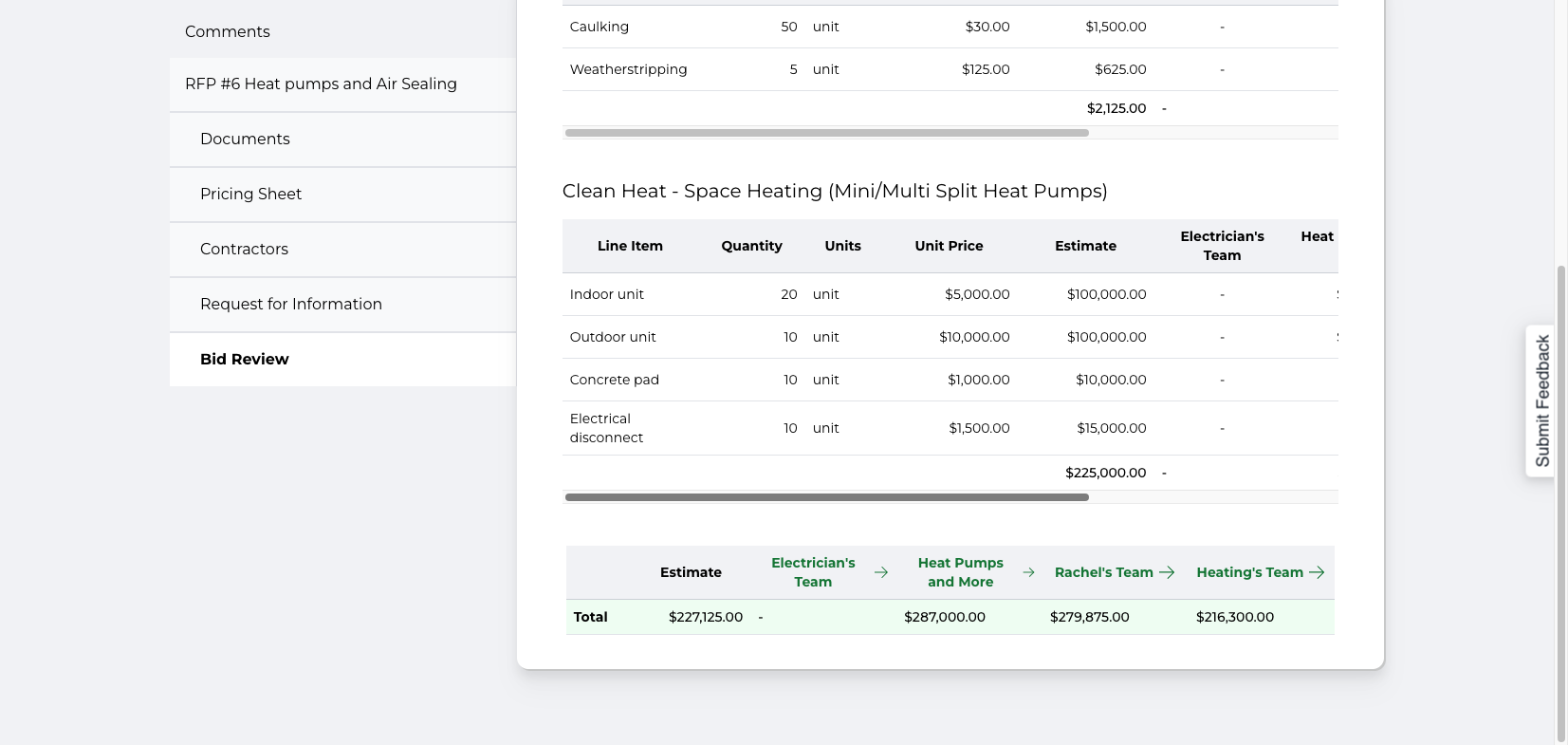Image resolution: width=1568 pixels, height=745 pixels.
Task: Click the arrow next to Electrician's Team
Action: 881,572
